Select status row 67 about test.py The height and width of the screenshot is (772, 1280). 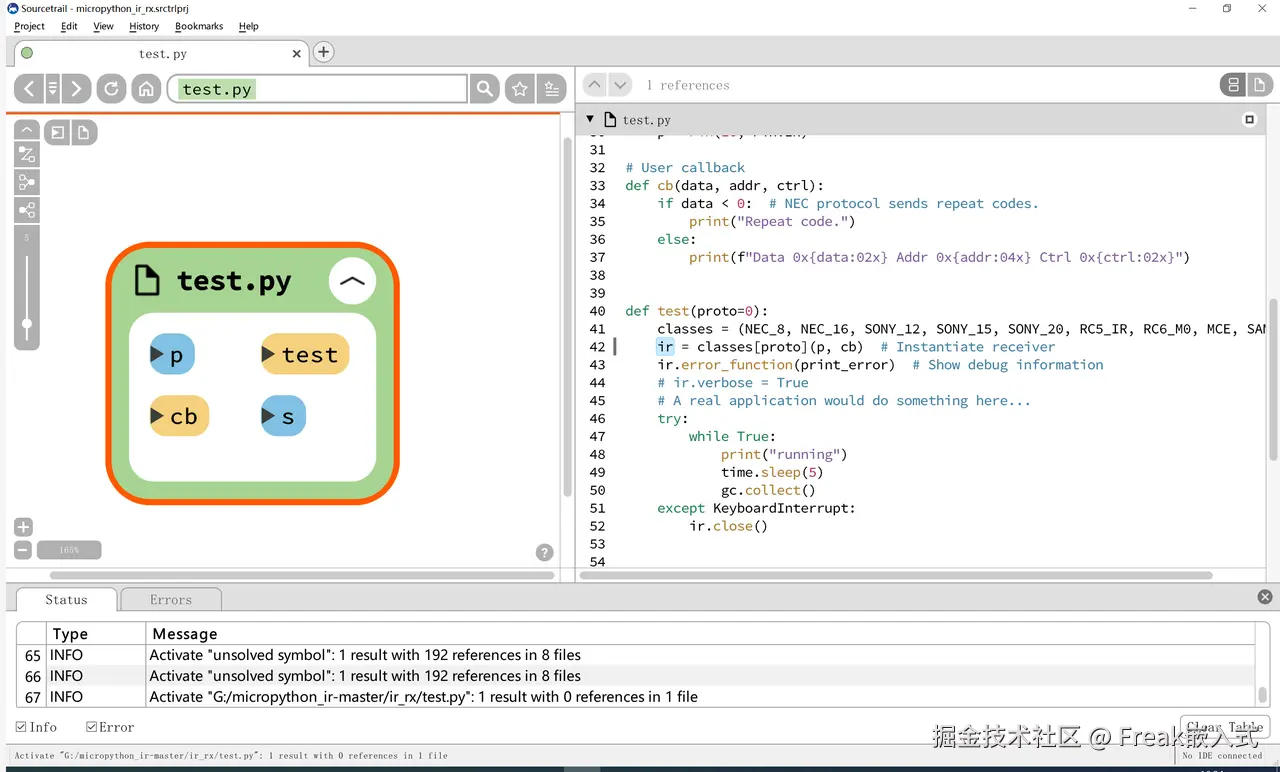[636, 697]
